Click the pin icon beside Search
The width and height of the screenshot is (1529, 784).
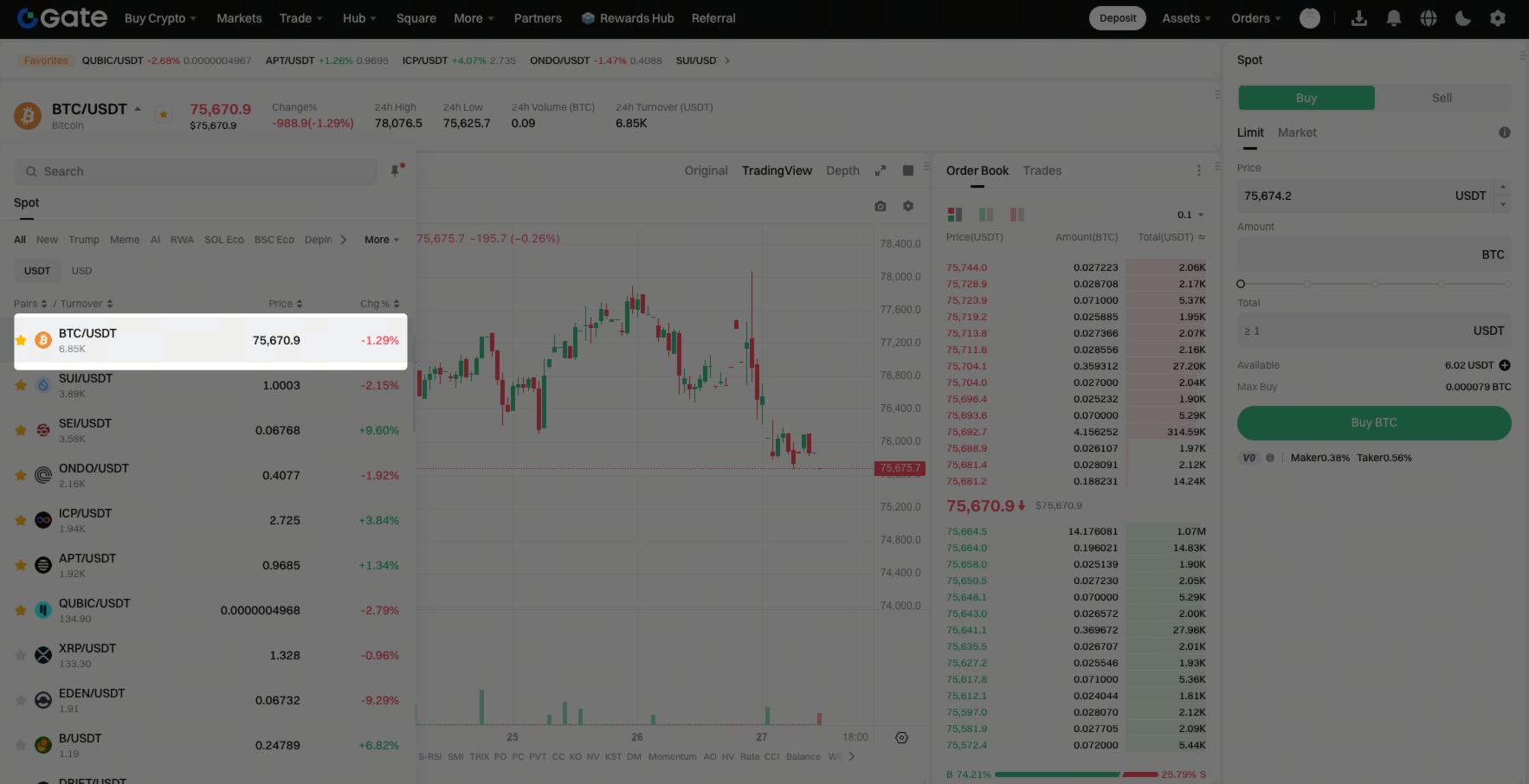[x=396, y=170]
